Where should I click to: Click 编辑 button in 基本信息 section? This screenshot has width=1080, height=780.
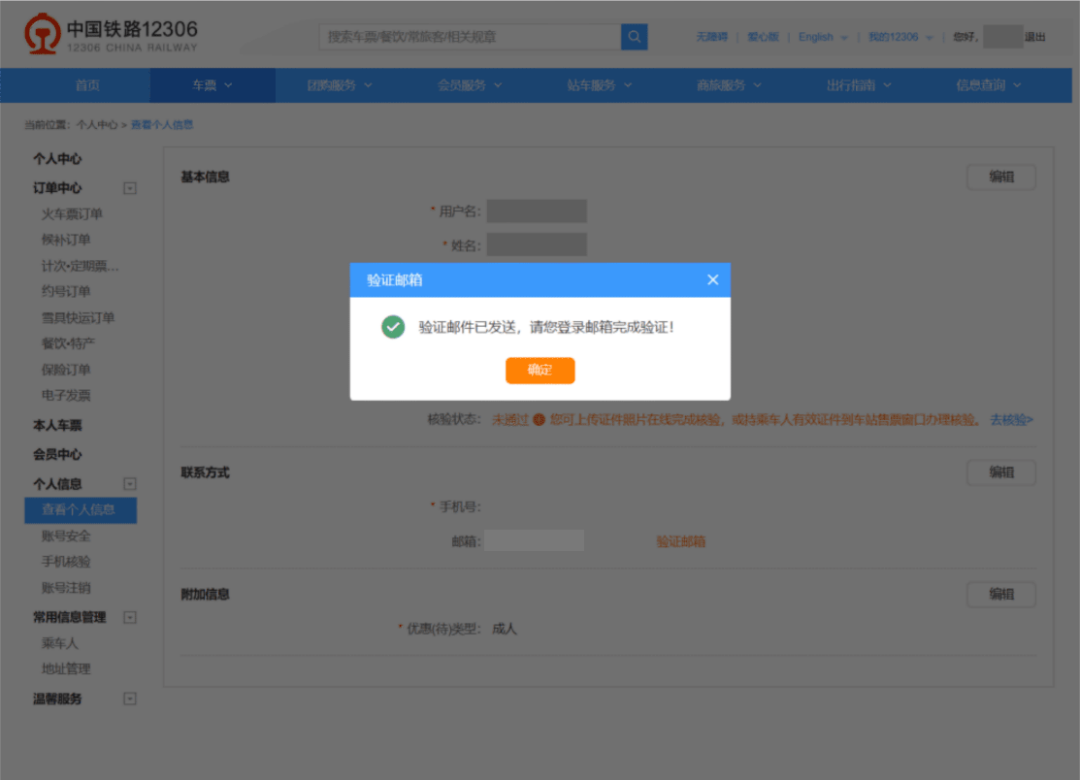[1001, 177]
